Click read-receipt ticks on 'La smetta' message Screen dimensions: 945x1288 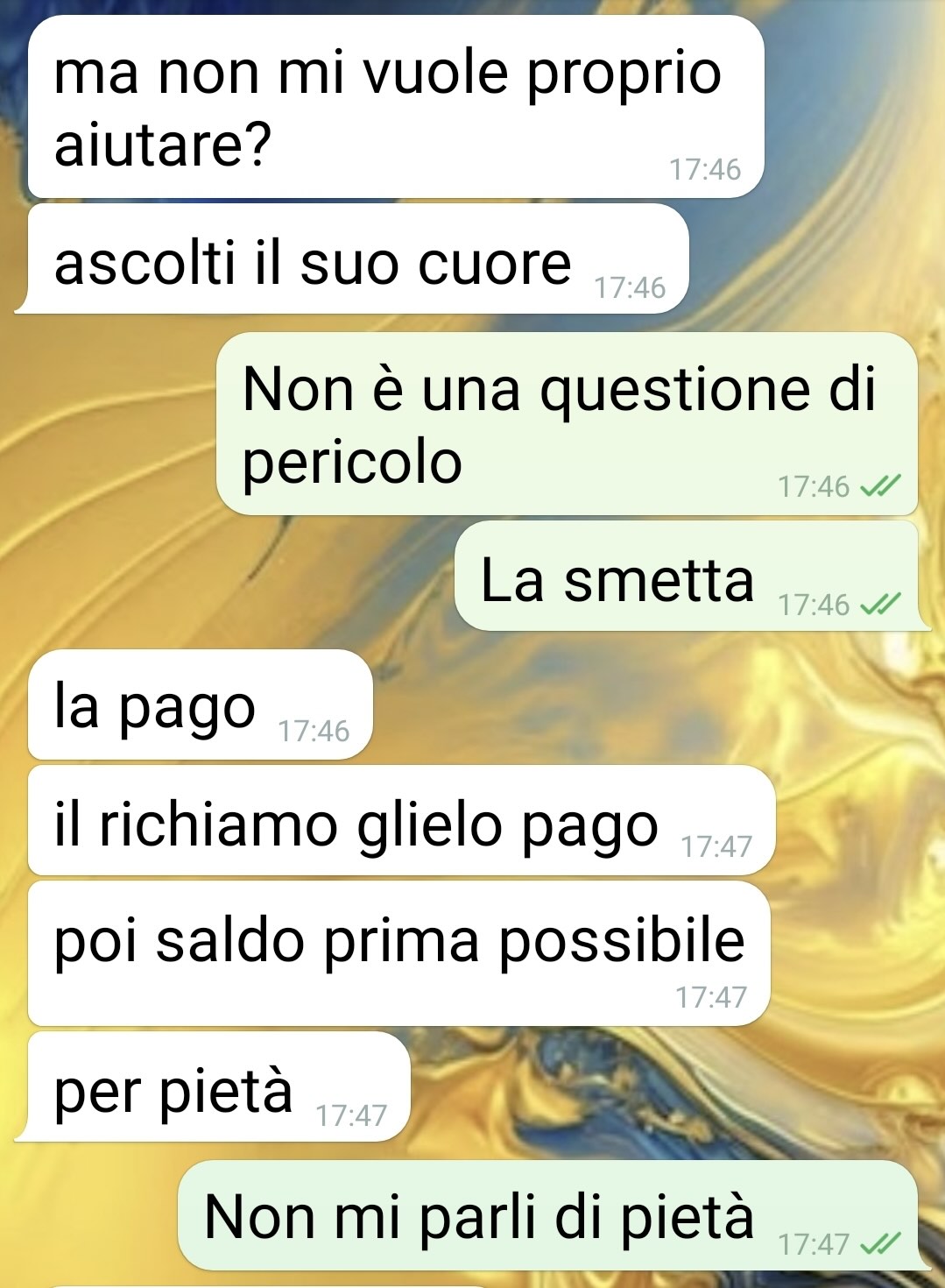pyautogui.click(x=880, y=605)
